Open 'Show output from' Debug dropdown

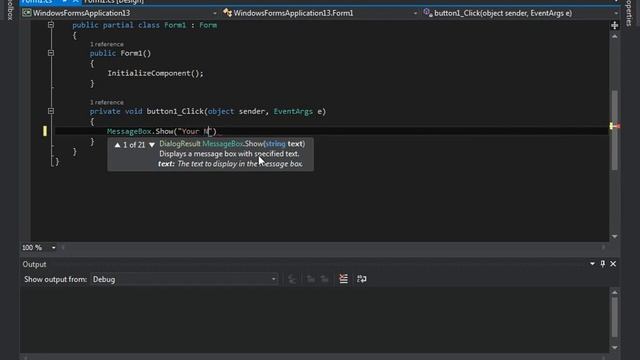coord(184,279)
